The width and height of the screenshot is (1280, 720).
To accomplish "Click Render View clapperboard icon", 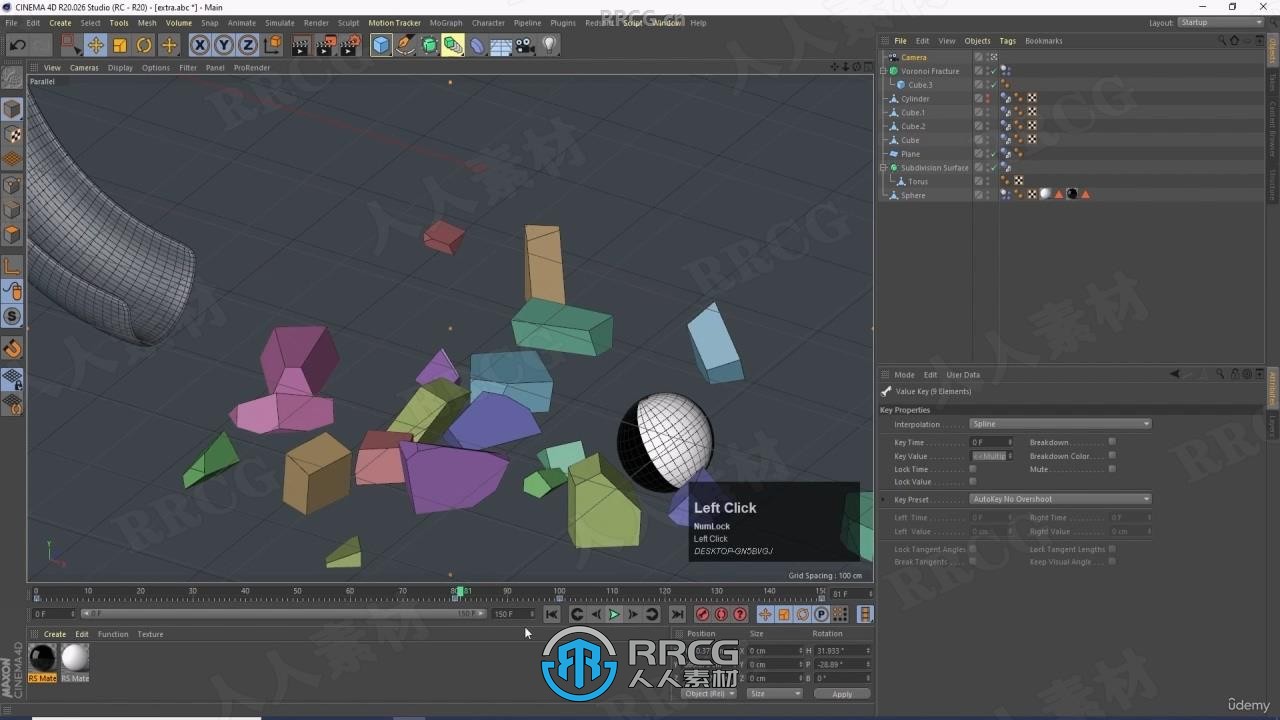I will coord(301,45).
